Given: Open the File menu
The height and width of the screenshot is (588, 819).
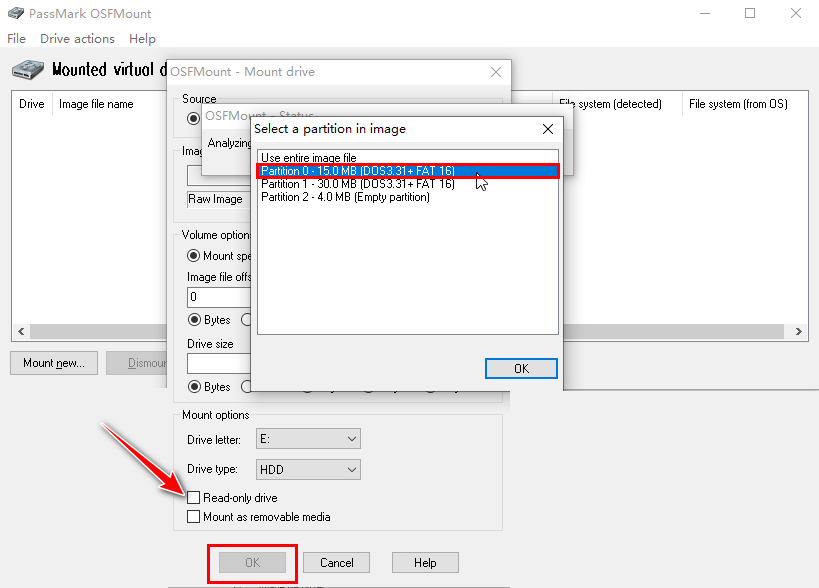Looking at the screenshot, I should pyautogui.click(x=16, y=38).
